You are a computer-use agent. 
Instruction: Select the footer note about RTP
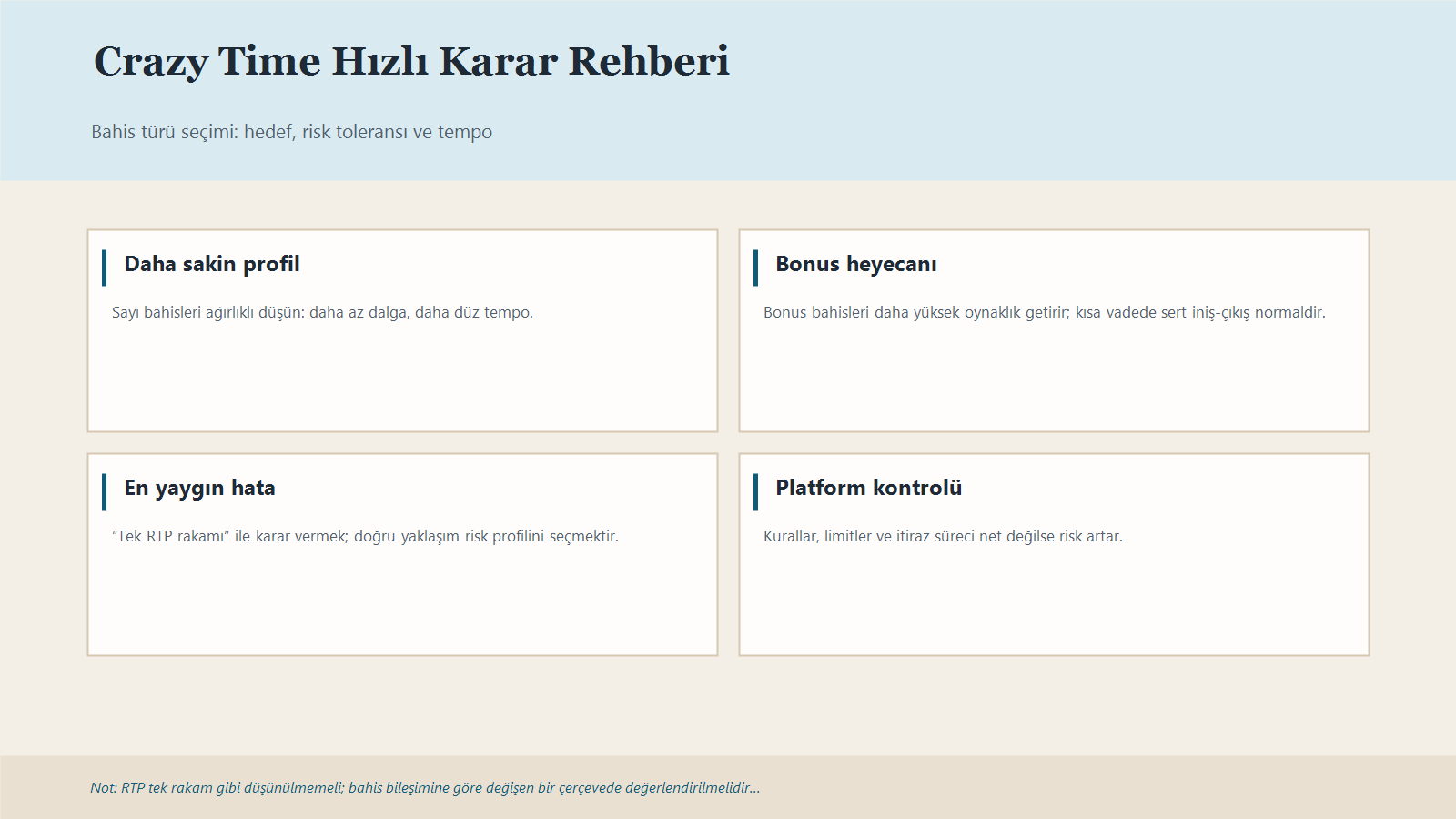click(x=424, y=788)
